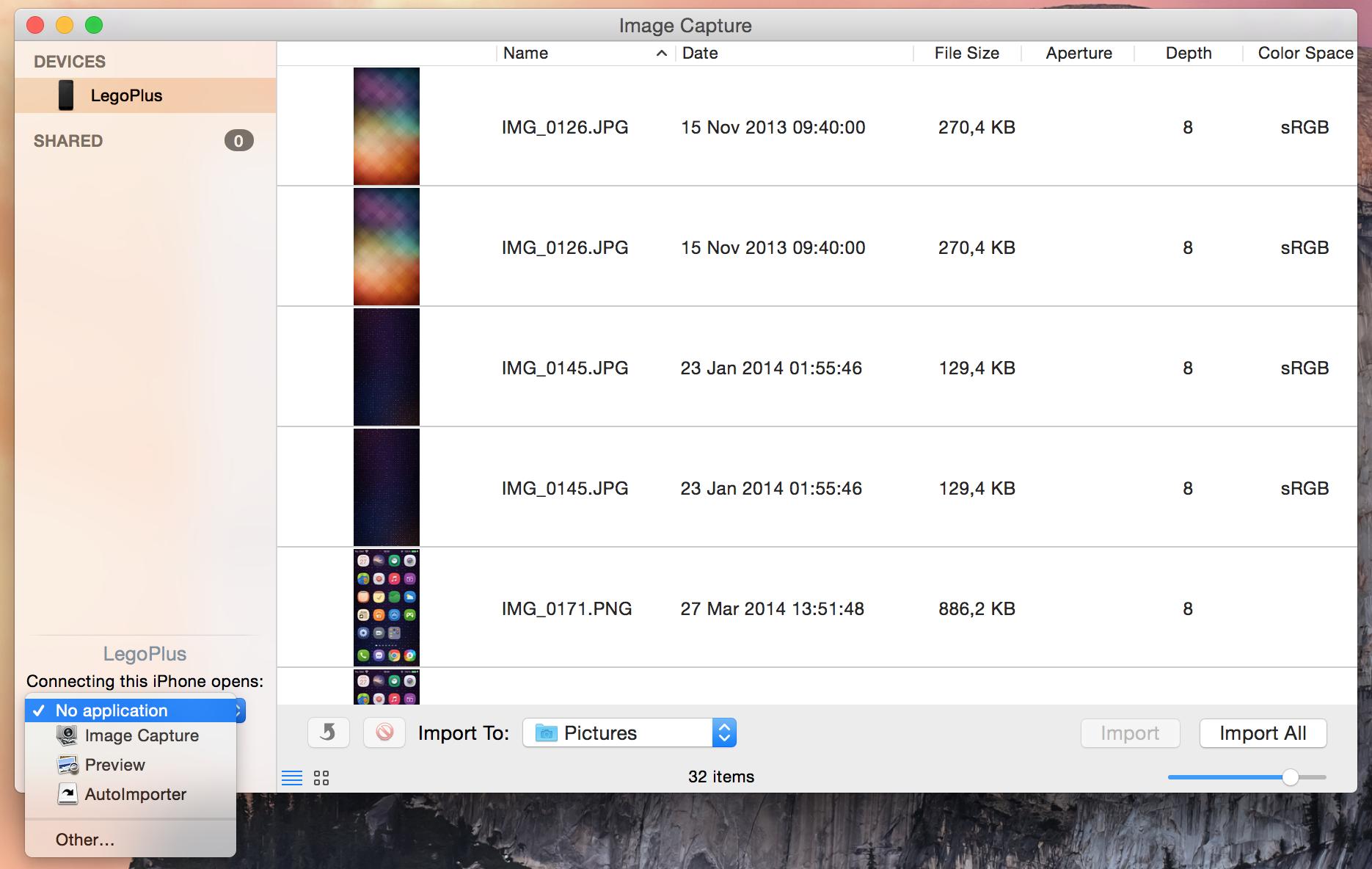This screenshot has height=869, width=1372.
Task: Click the Preview app icon in the popup menu
Action: [67, 765]
